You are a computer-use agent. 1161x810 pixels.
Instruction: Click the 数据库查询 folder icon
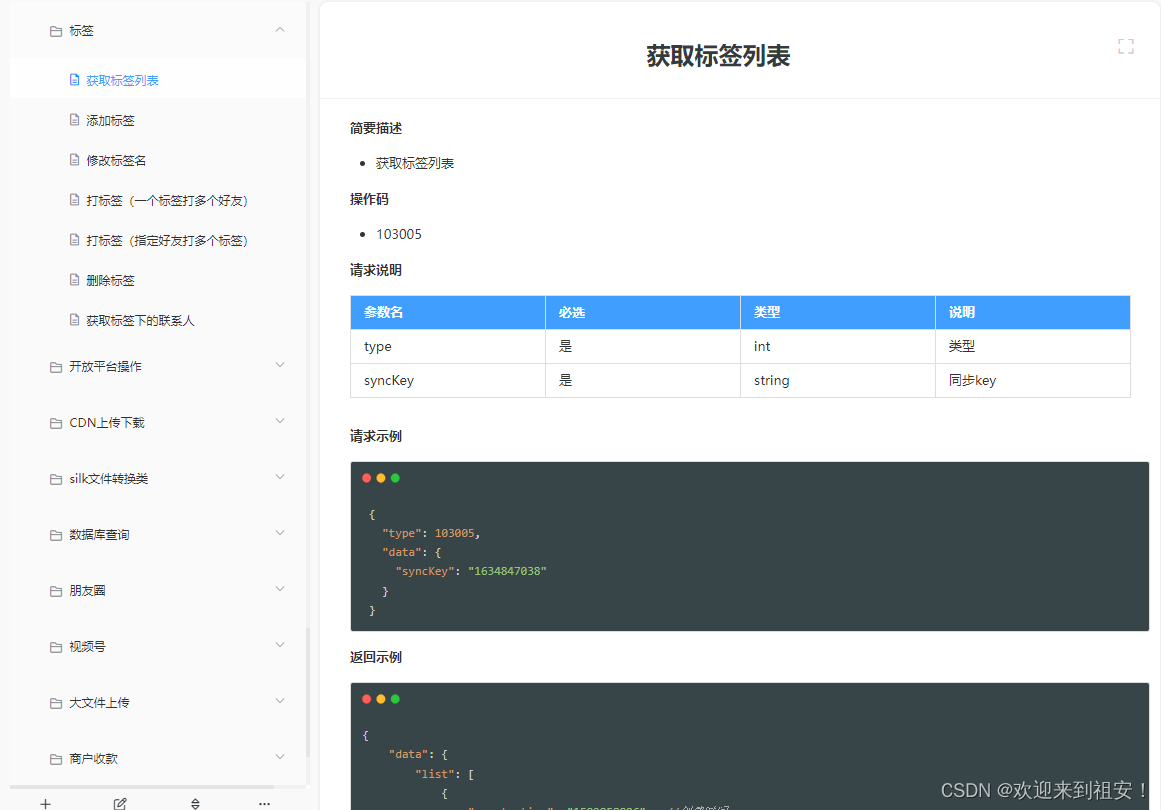[56, 535]
